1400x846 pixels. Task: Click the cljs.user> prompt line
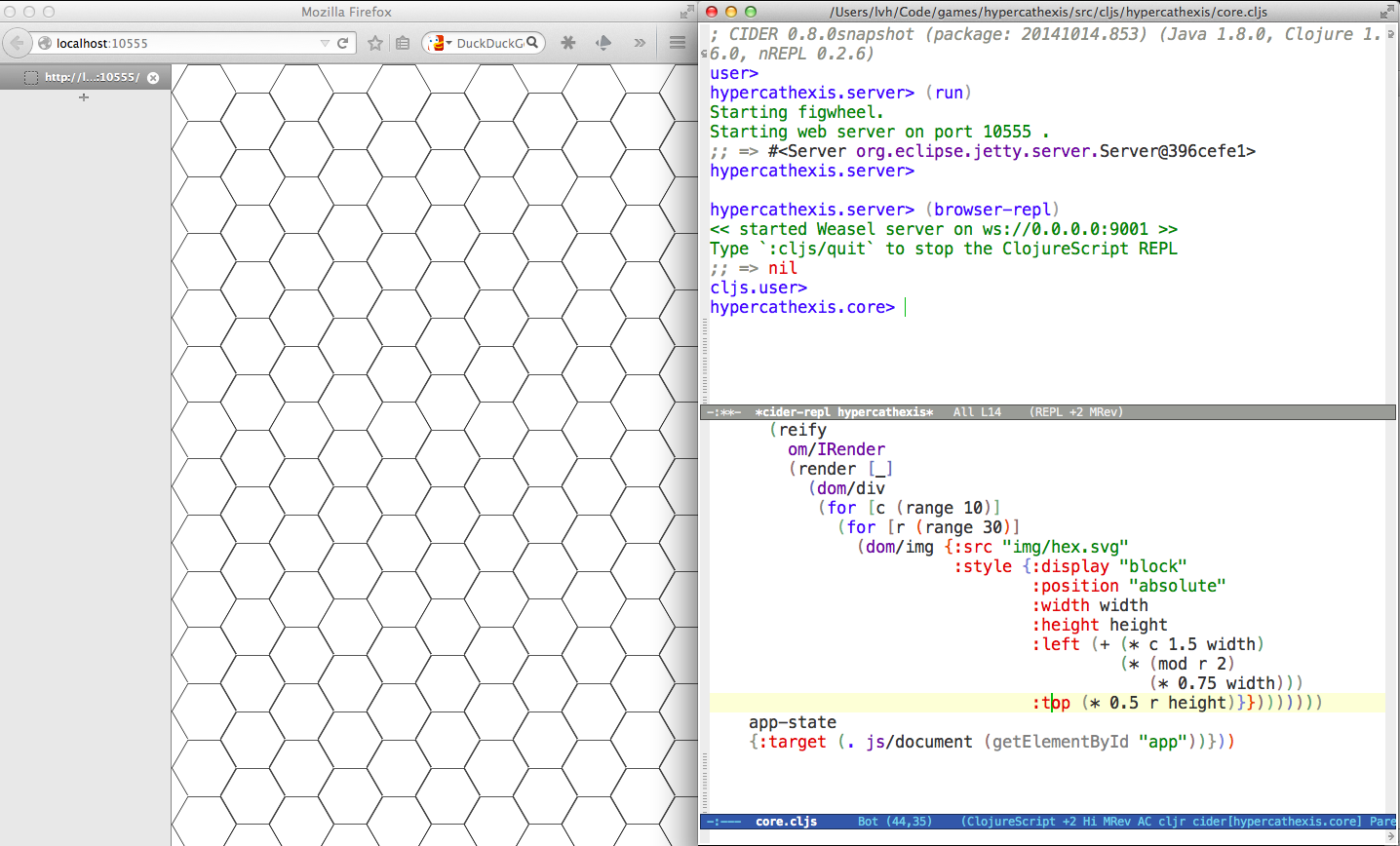tap(758, 288)
